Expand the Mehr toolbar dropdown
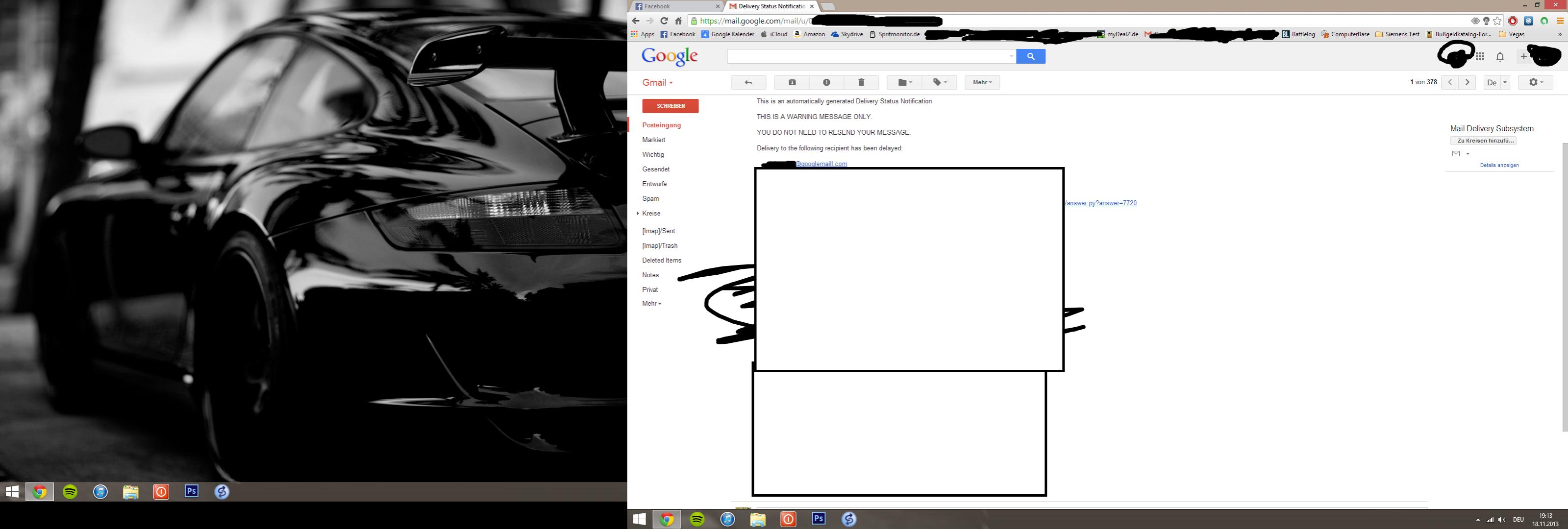Screen dimensions: 1568x529 point(982,83)
